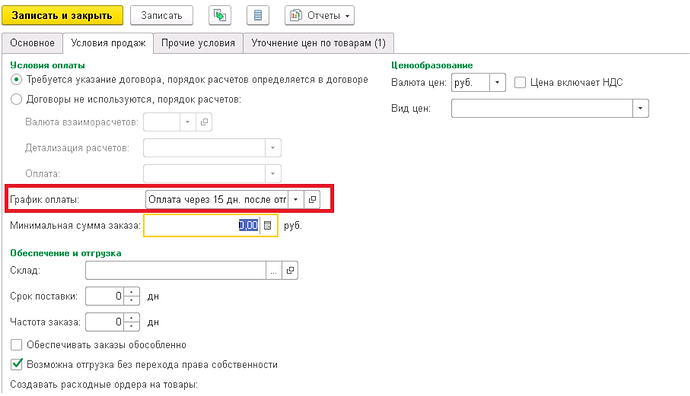Screen dimensions: 690x396
Task: Enable Обеспечивать заказы обособленно checkbox
Action: (x=16, y=345)
